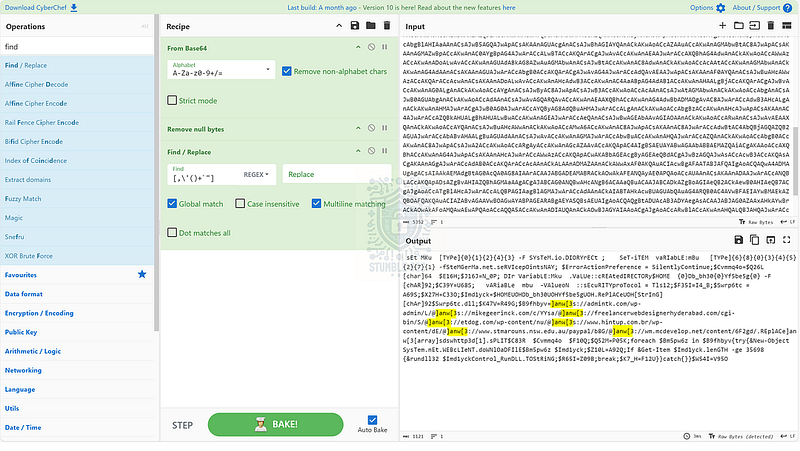Collapse the Remove null bytes operation
The height and width of the screenshot is (451, 800).
pyautogui.click(x=358, y=128)
